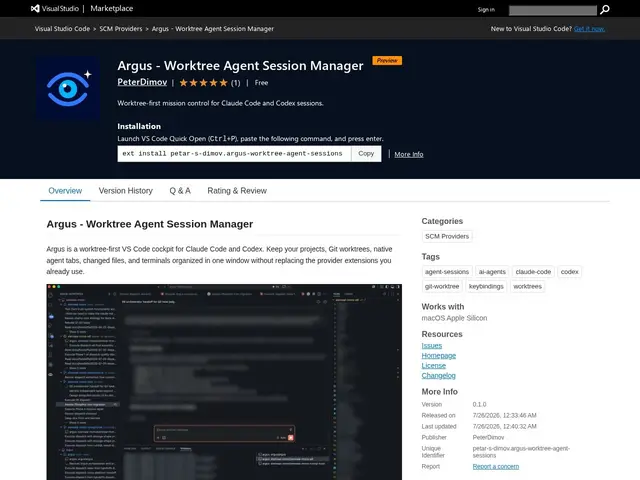Copy the install command
The width and height of the screenshot is (640, 480).
tap(366, 153)
